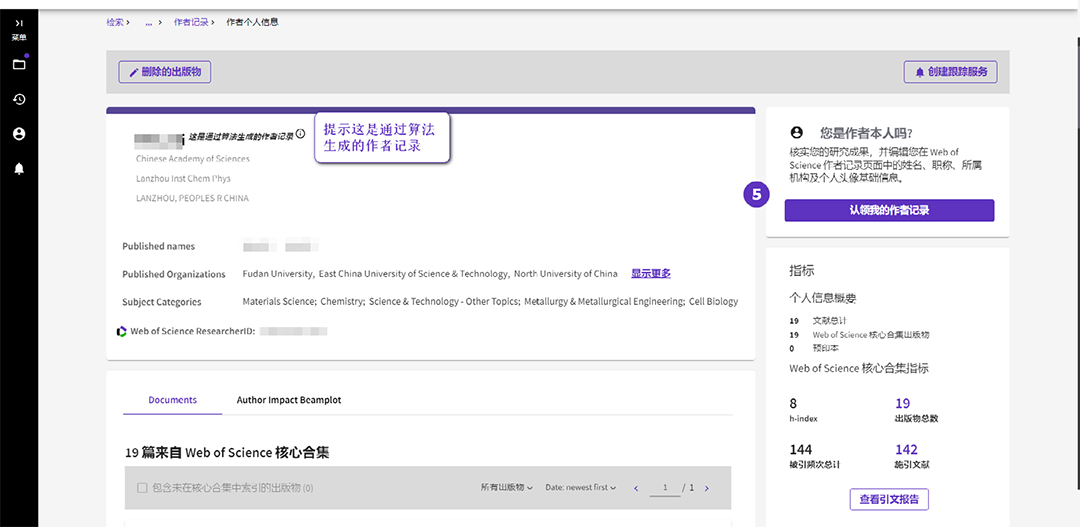
Task: Click the 创建跟踪服务 button
Action: pyautogui.click(x=951, y=72)
